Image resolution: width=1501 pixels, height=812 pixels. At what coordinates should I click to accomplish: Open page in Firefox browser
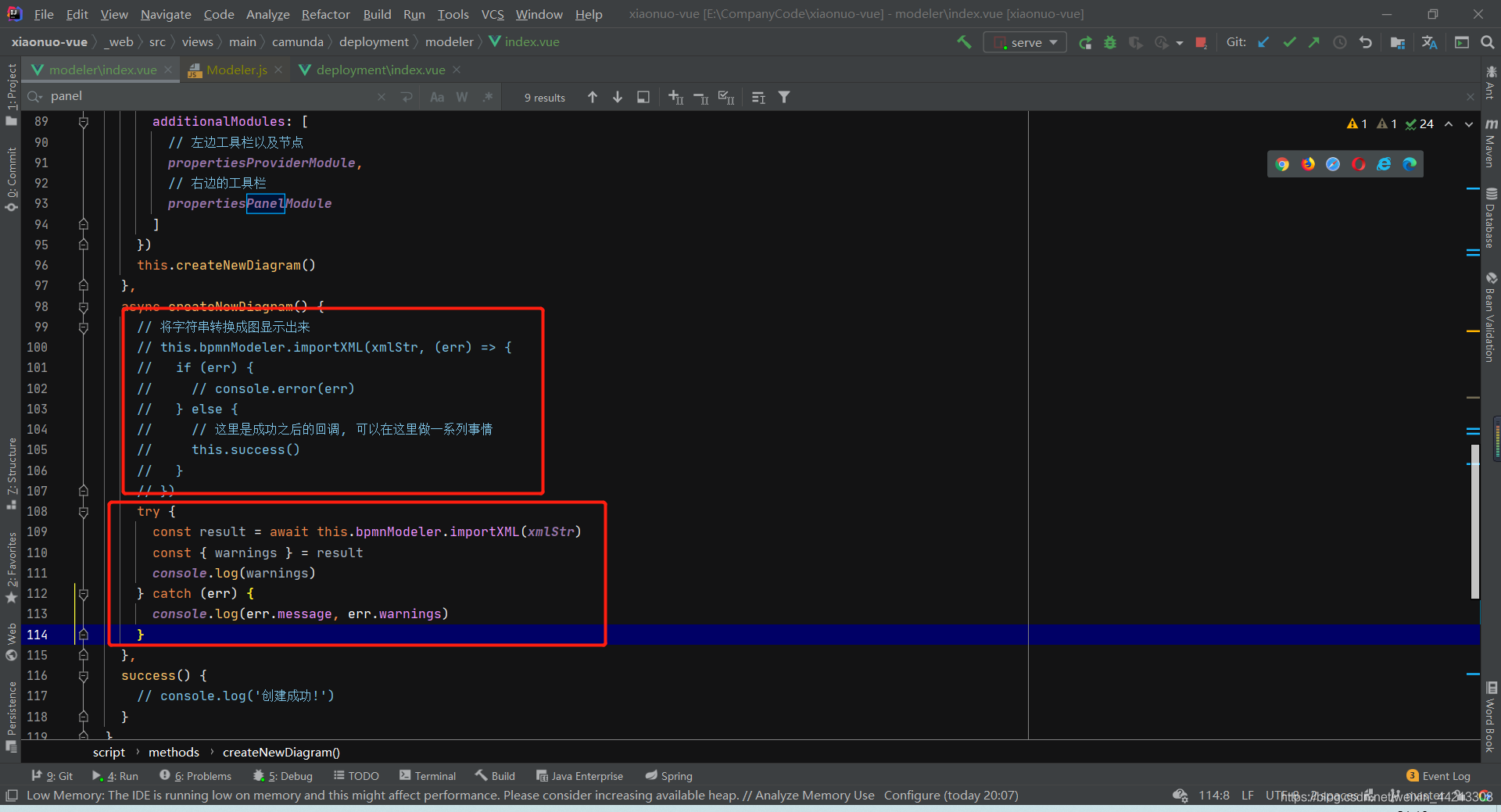1308,164
